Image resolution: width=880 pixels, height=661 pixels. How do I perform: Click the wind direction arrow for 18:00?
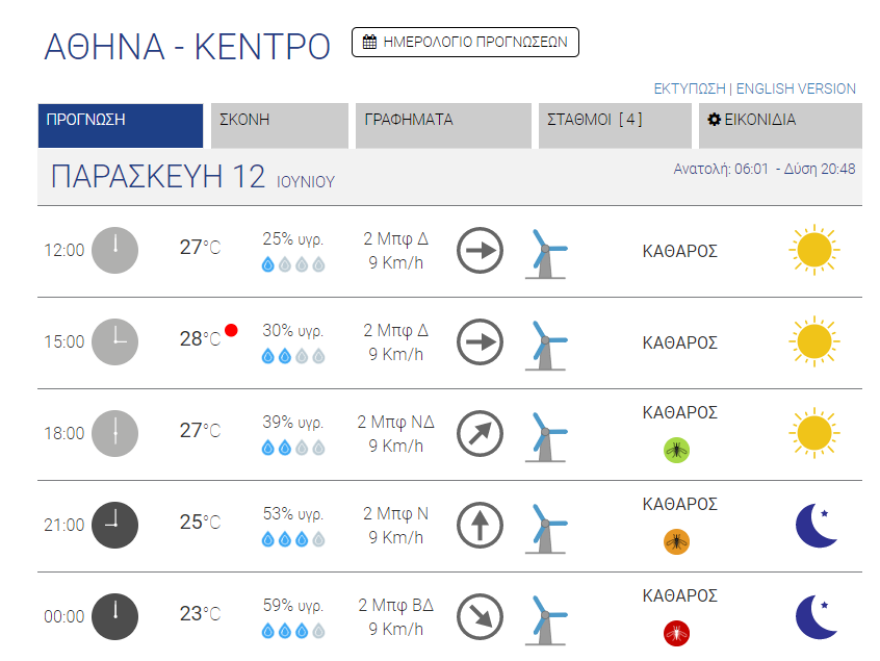pyautogui.click(x=480, y=434)
